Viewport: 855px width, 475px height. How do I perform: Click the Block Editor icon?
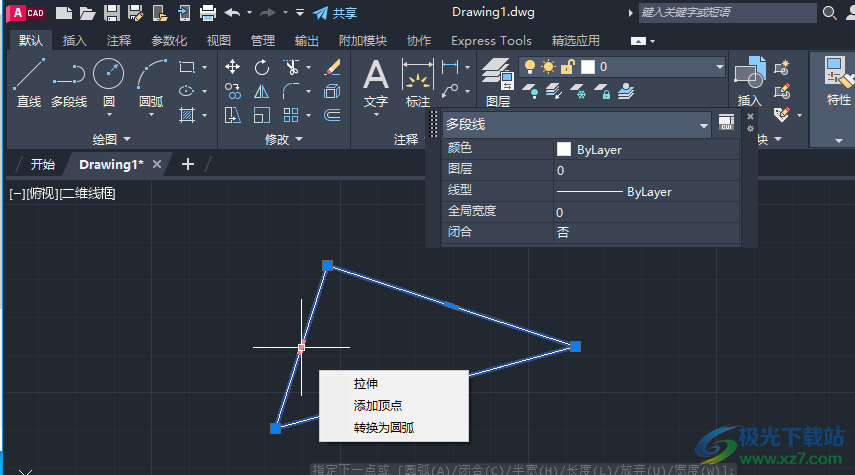pos(781,91)
